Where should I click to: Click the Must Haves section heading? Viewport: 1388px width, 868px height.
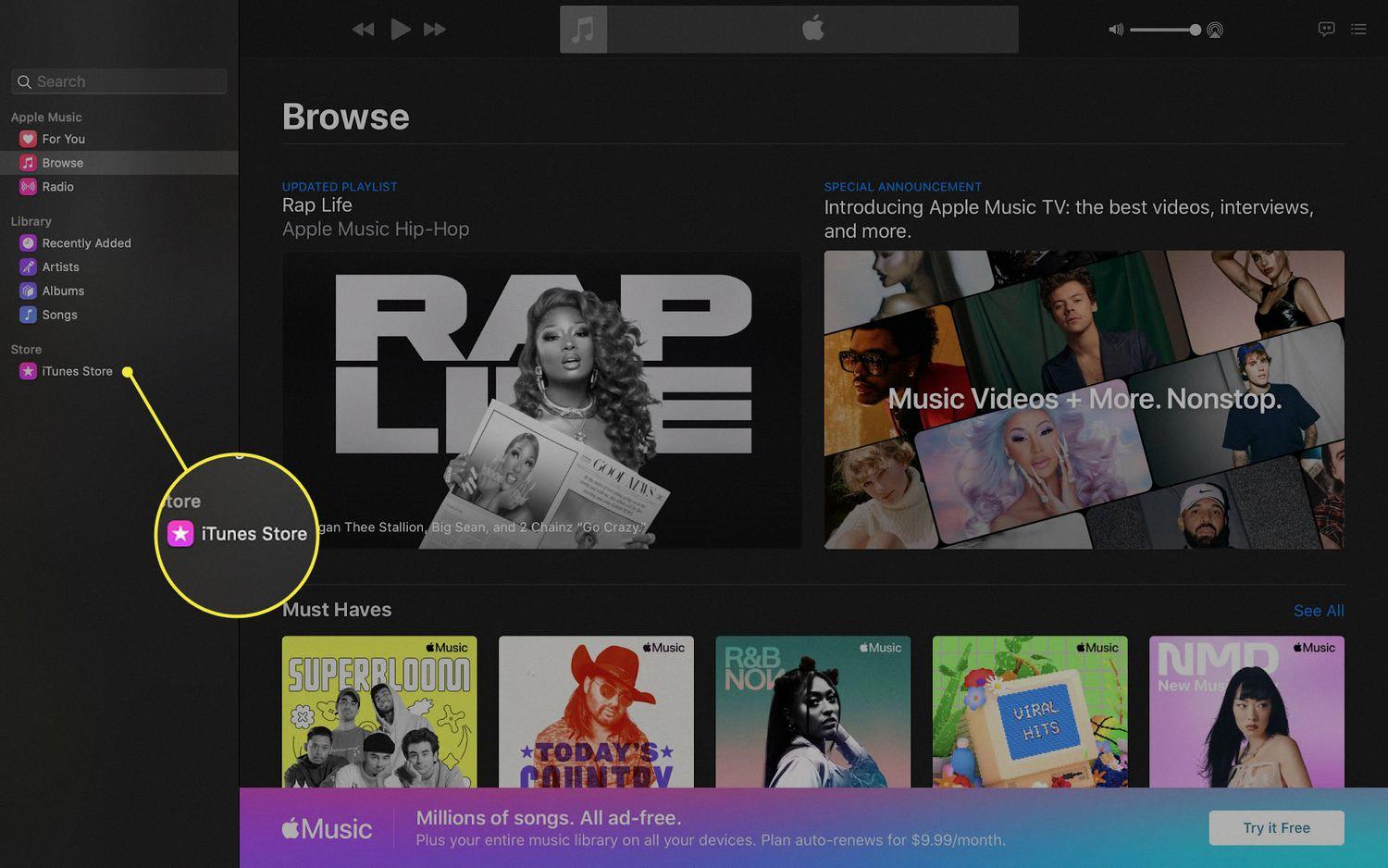click(337, 610)
